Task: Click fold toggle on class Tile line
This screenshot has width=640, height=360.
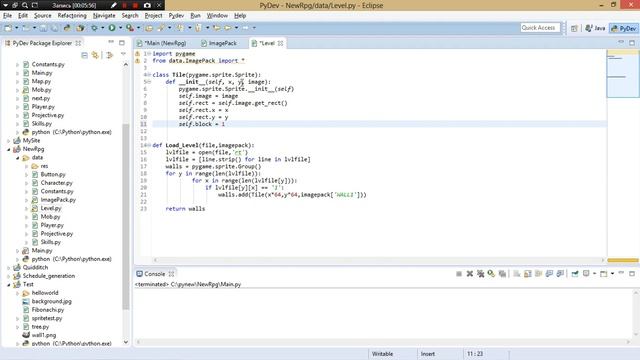Action: click(149, 75)
